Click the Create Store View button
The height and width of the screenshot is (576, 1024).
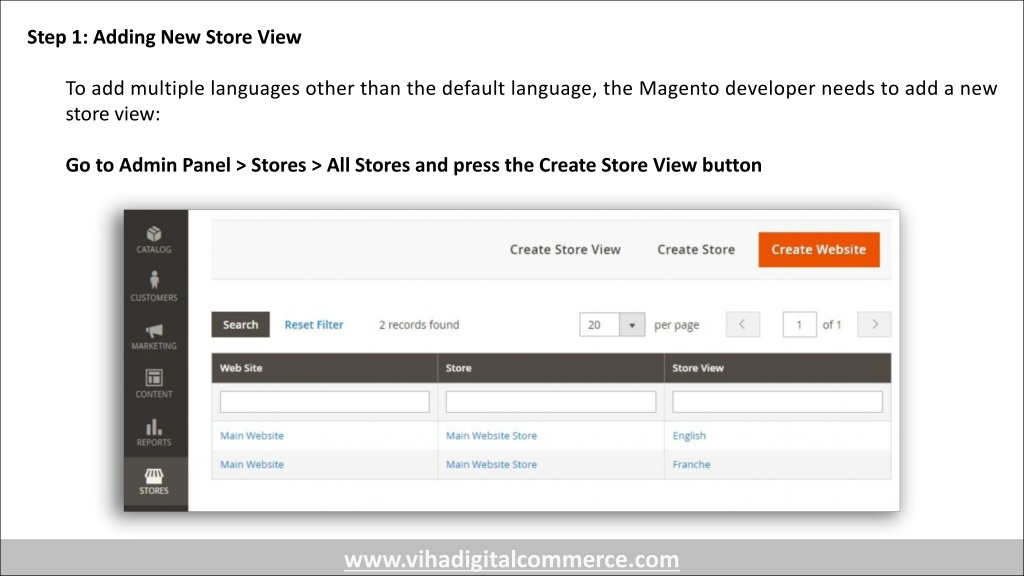[x=565, y=249]
